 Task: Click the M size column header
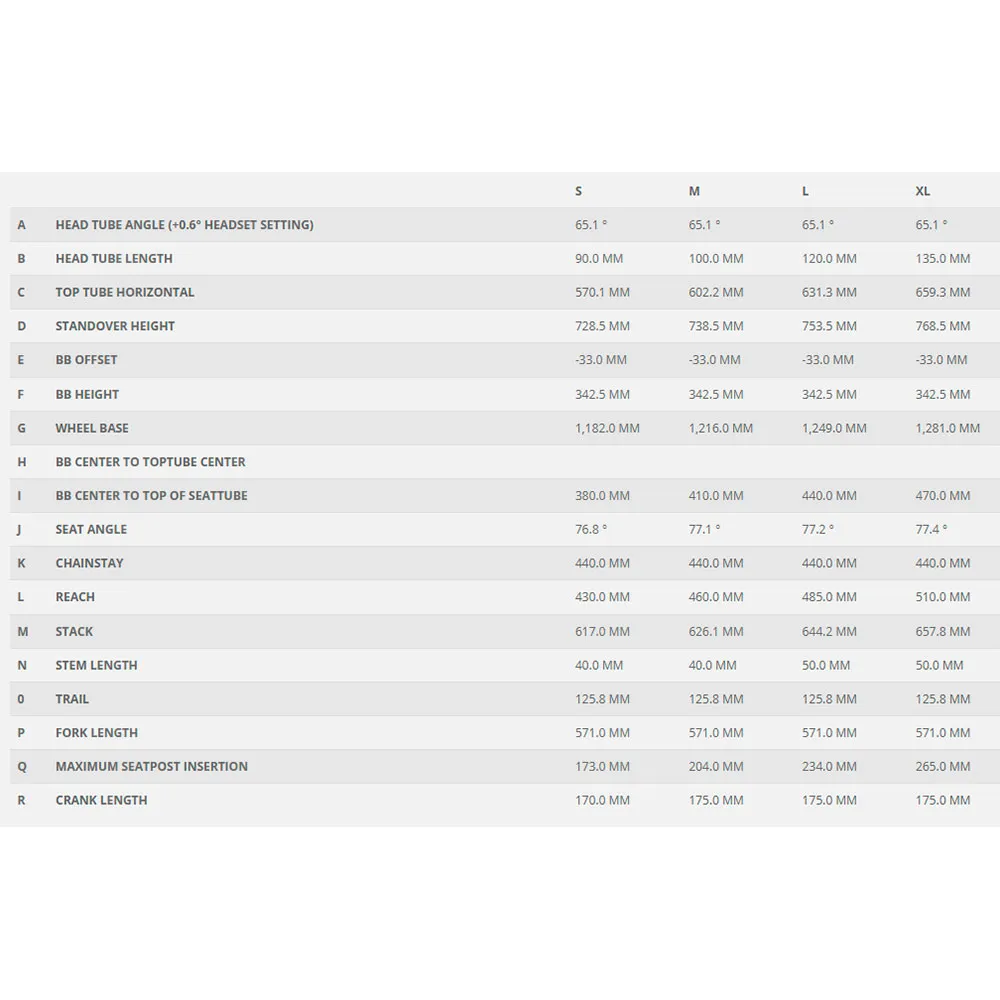click(x=694, y=191)
